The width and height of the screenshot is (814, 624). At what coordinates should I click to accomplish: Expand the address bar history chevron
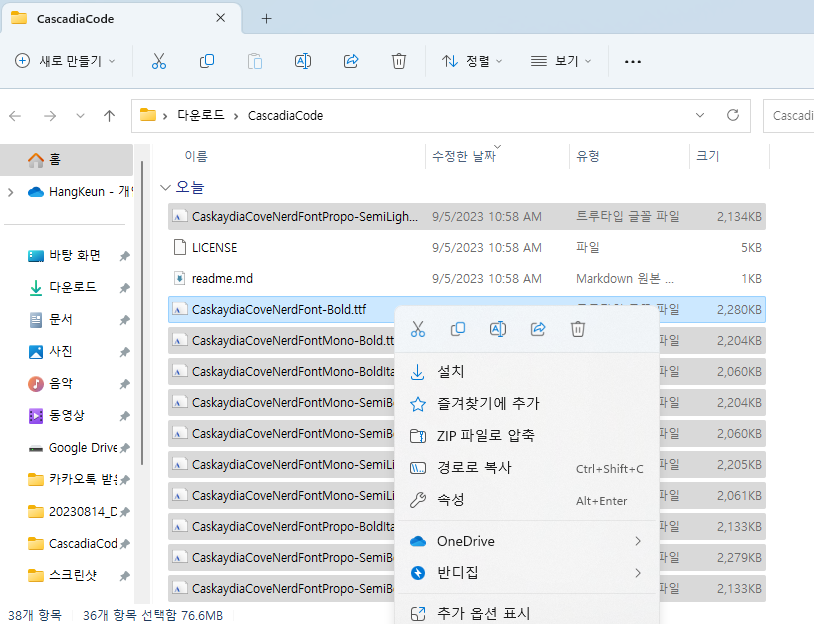(700, 115)
